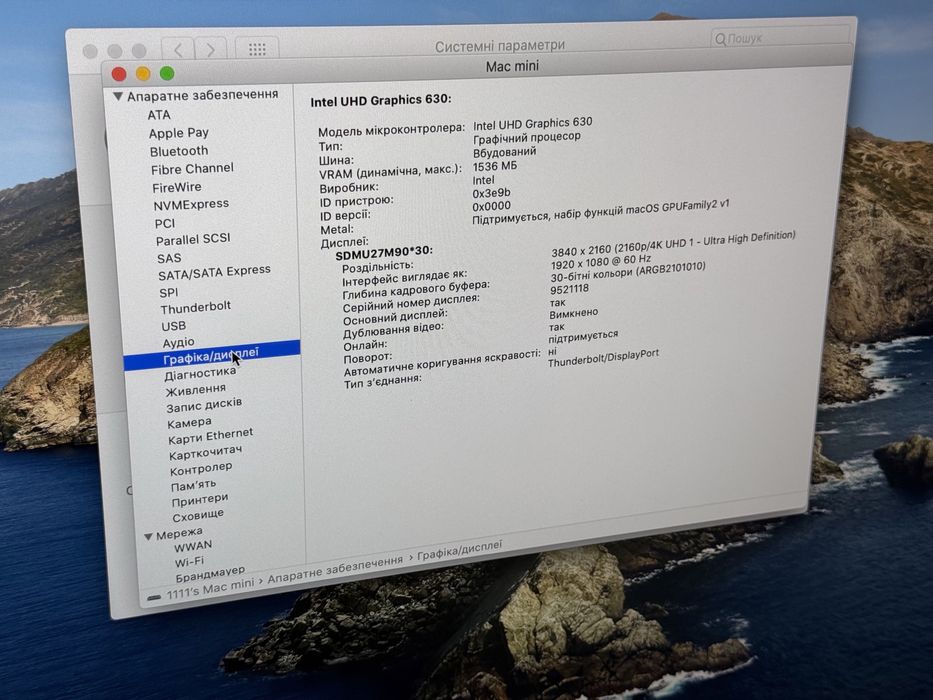Viewport: 933px width, 700px height.
Task: Select the highlighted Графіка/дисплеї row
Action: (212, 355)
